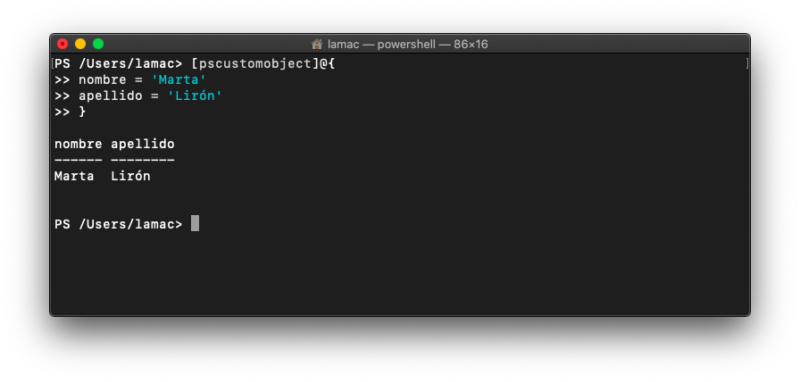Click the window title 'lamac — powershell — 86×16'

click(408, 44)
